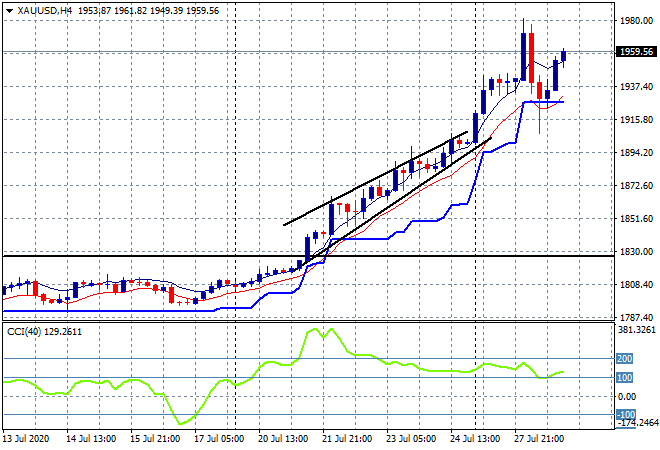
Task: Click the 1787.40 price axis label
Action: click(636, 317)
